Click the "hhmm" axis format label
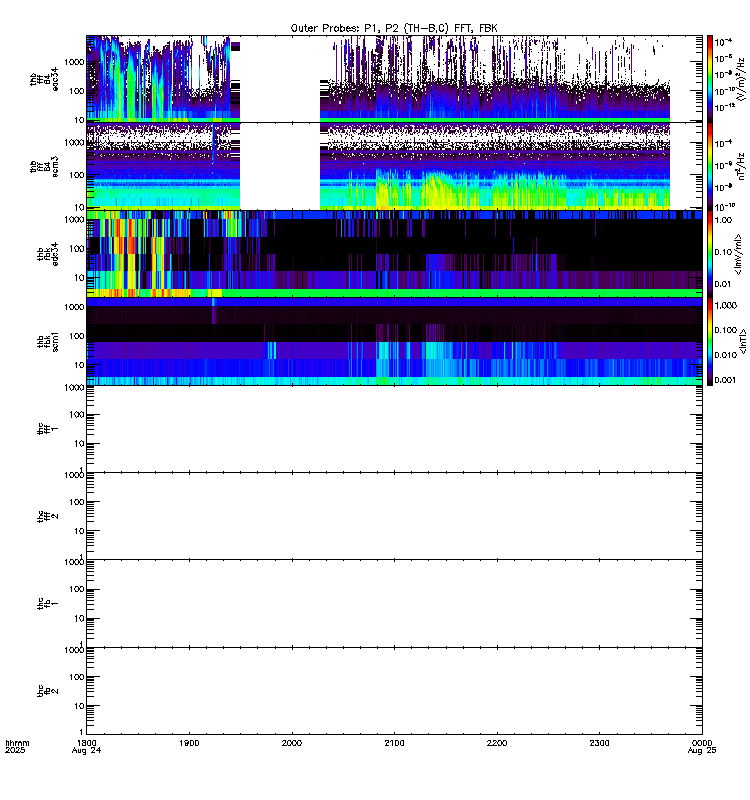The width and height of the screenshot is (750, 800). click(17, 743)
